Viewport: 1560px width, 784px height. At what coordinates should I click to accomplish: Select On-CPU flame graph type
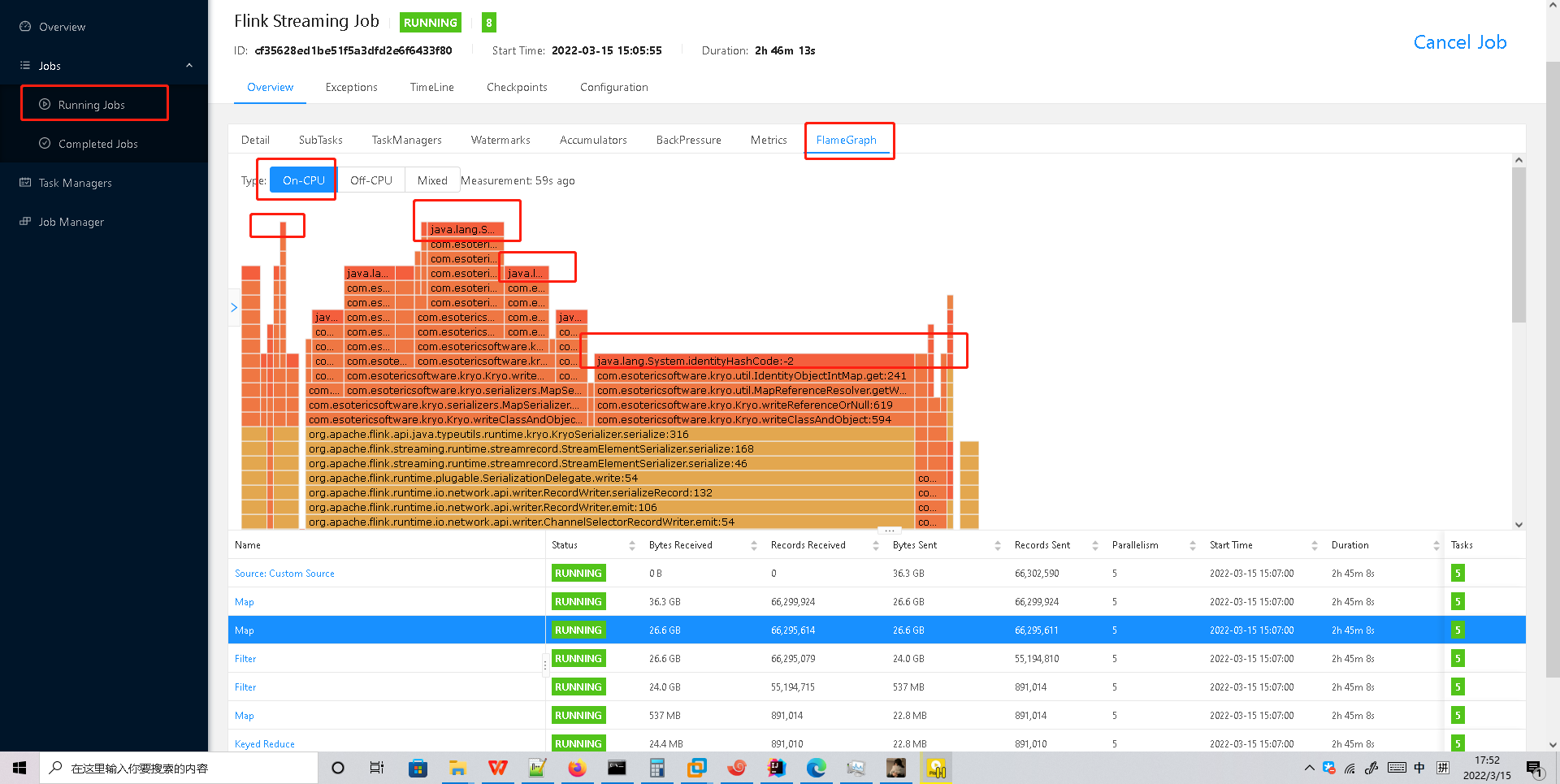[303, 180]
